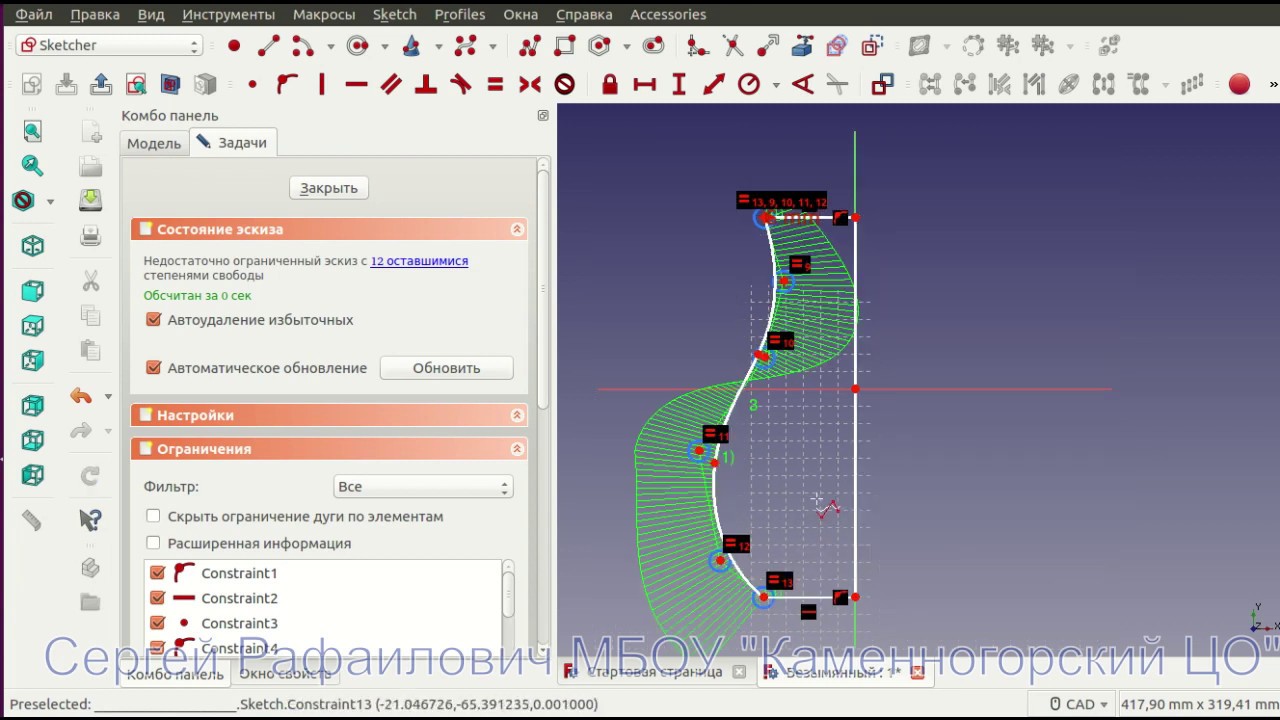
Task: Apply Equal constraint
Action: pos(495,85)
